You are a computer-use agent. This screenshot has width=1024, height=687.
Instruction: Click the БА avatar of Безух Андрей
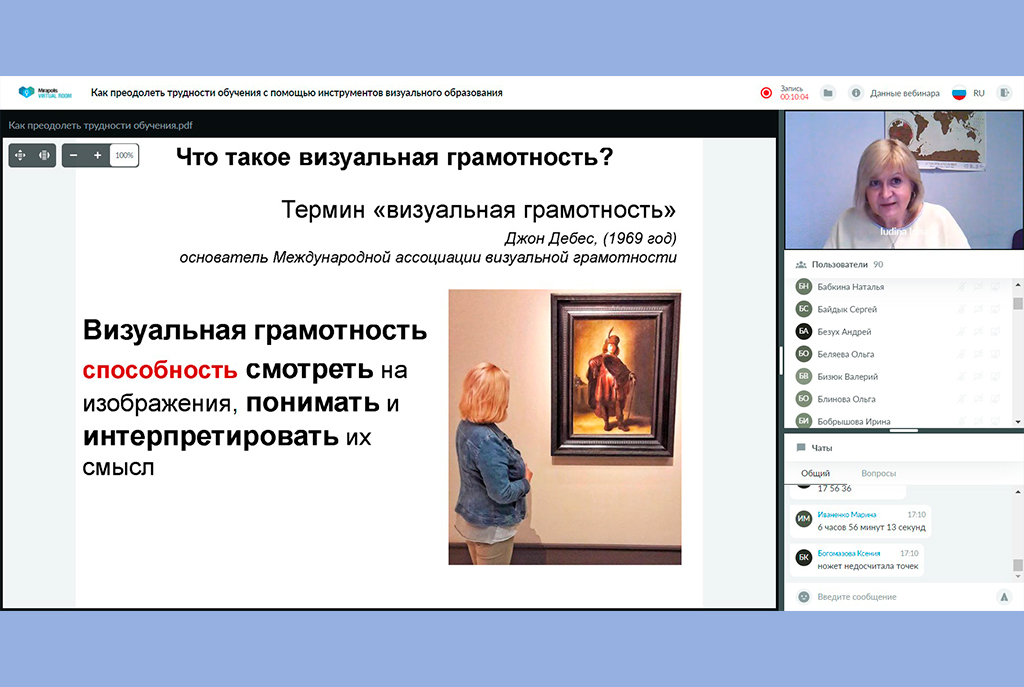pyautogui.click(x=803, y=331)
